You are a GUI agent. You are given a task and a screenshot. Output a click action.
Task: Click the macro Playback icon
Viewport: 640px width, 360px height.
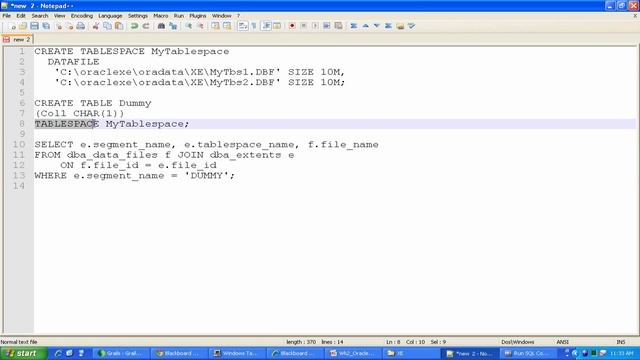[315, 26]
